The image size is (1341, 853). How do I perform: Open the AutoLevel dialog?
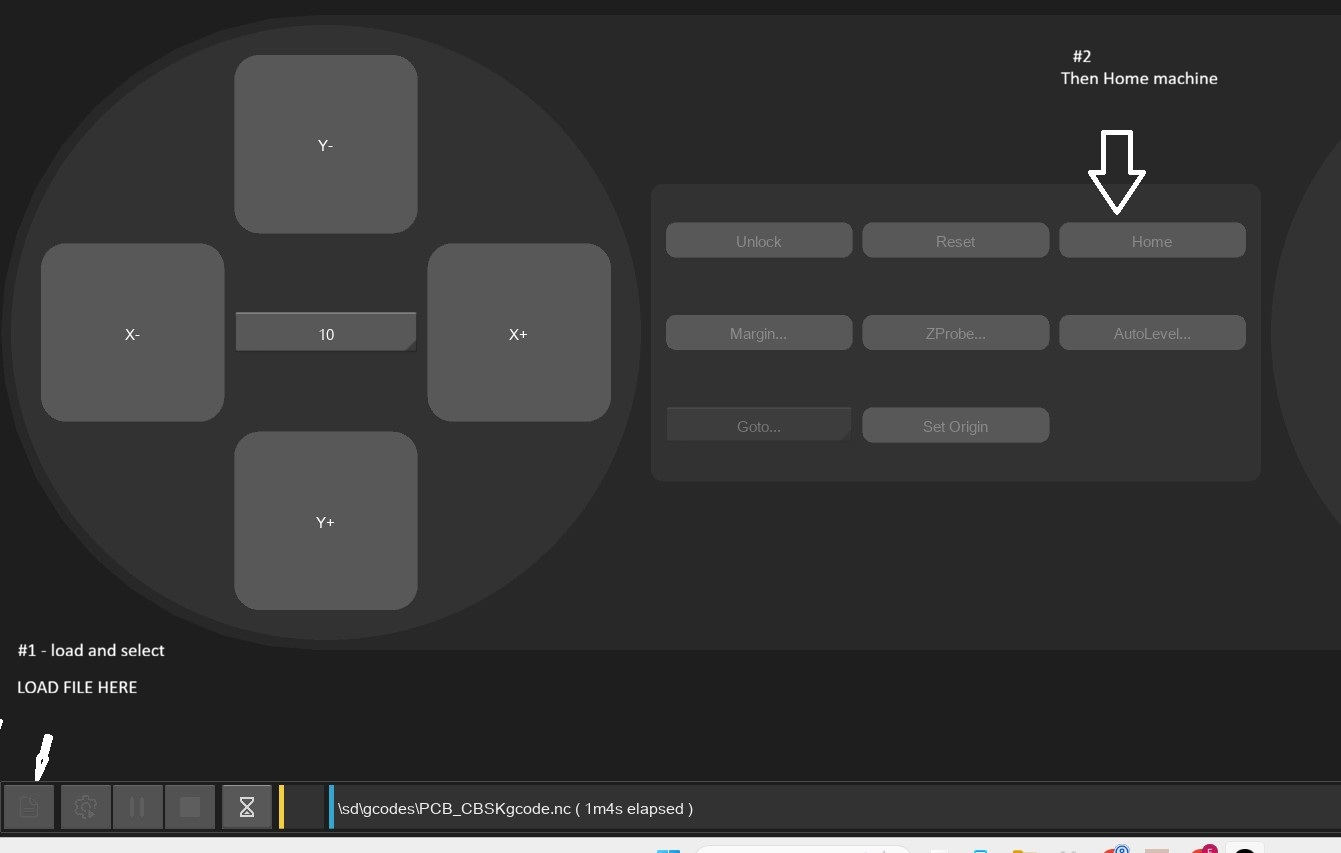[x=1151, y=332]
